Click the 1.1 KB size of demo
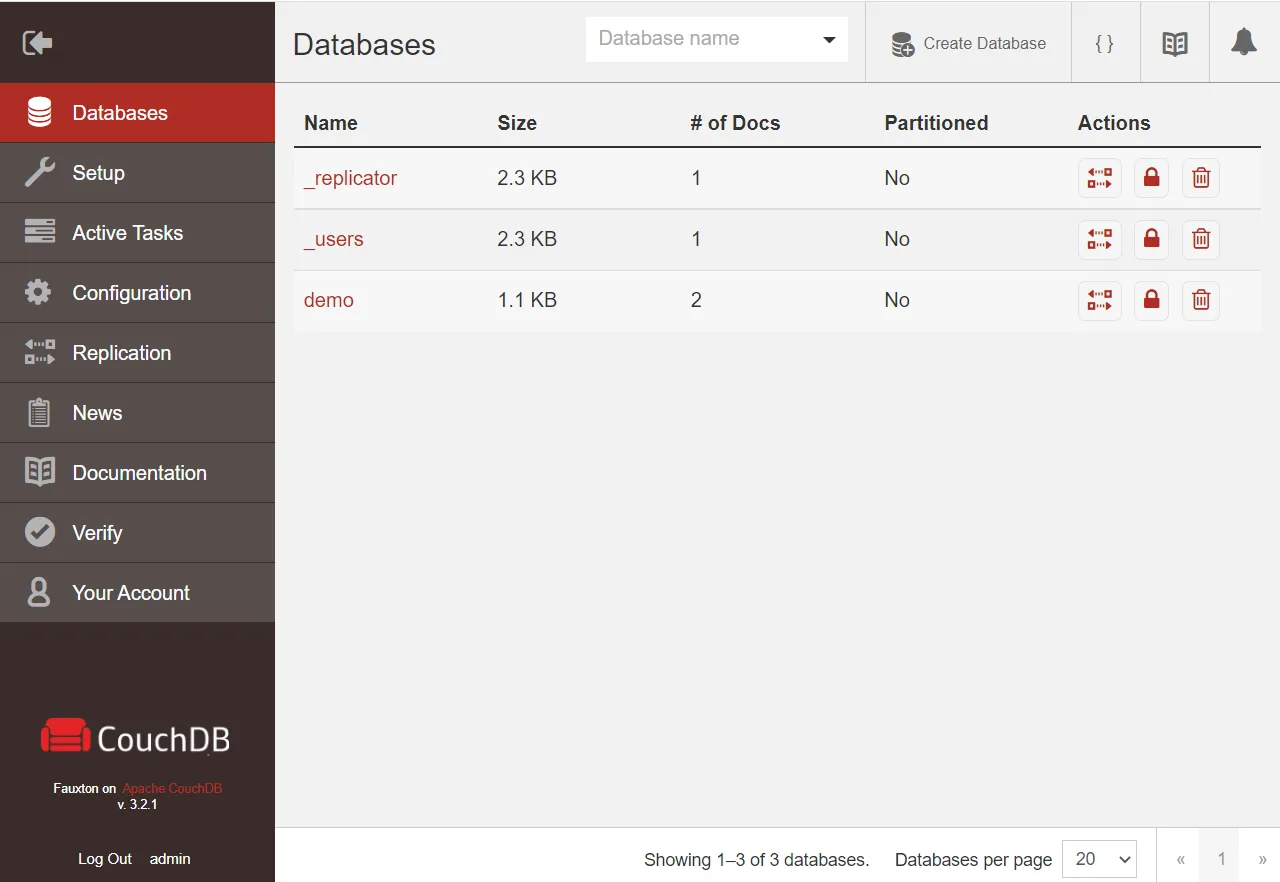This screenshot has width=1280, height=882. 527,300
